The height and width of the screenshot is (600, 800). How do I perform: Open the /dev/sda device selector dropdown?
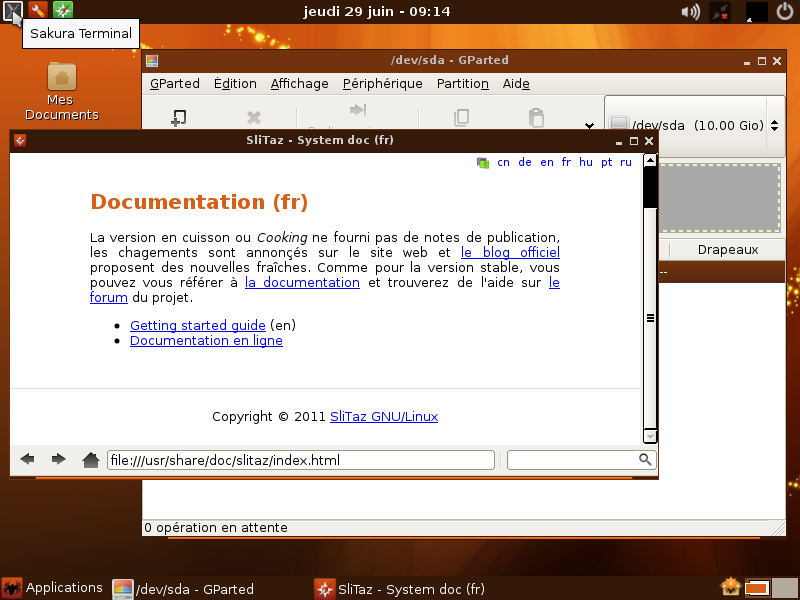694,126
